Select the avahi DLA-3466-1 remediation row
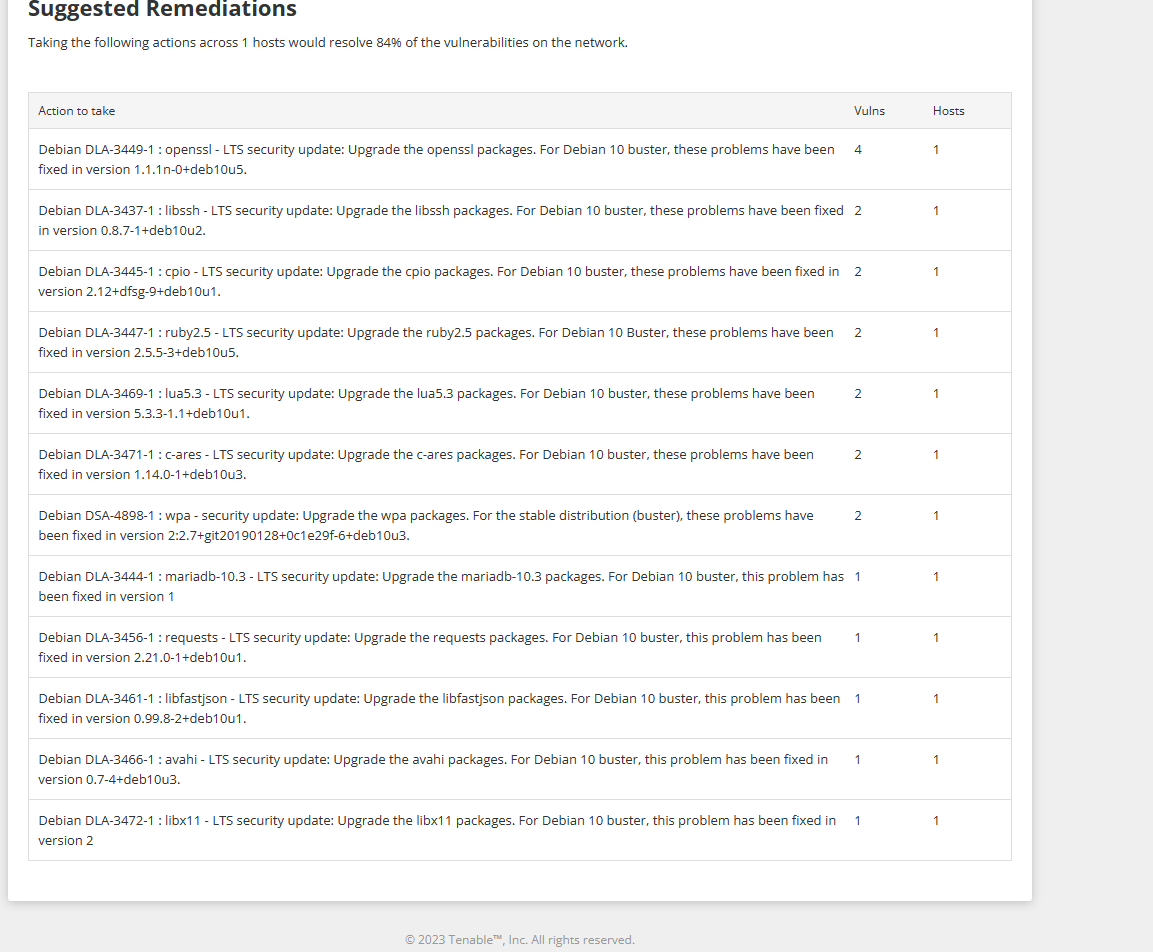 [433, 769]
